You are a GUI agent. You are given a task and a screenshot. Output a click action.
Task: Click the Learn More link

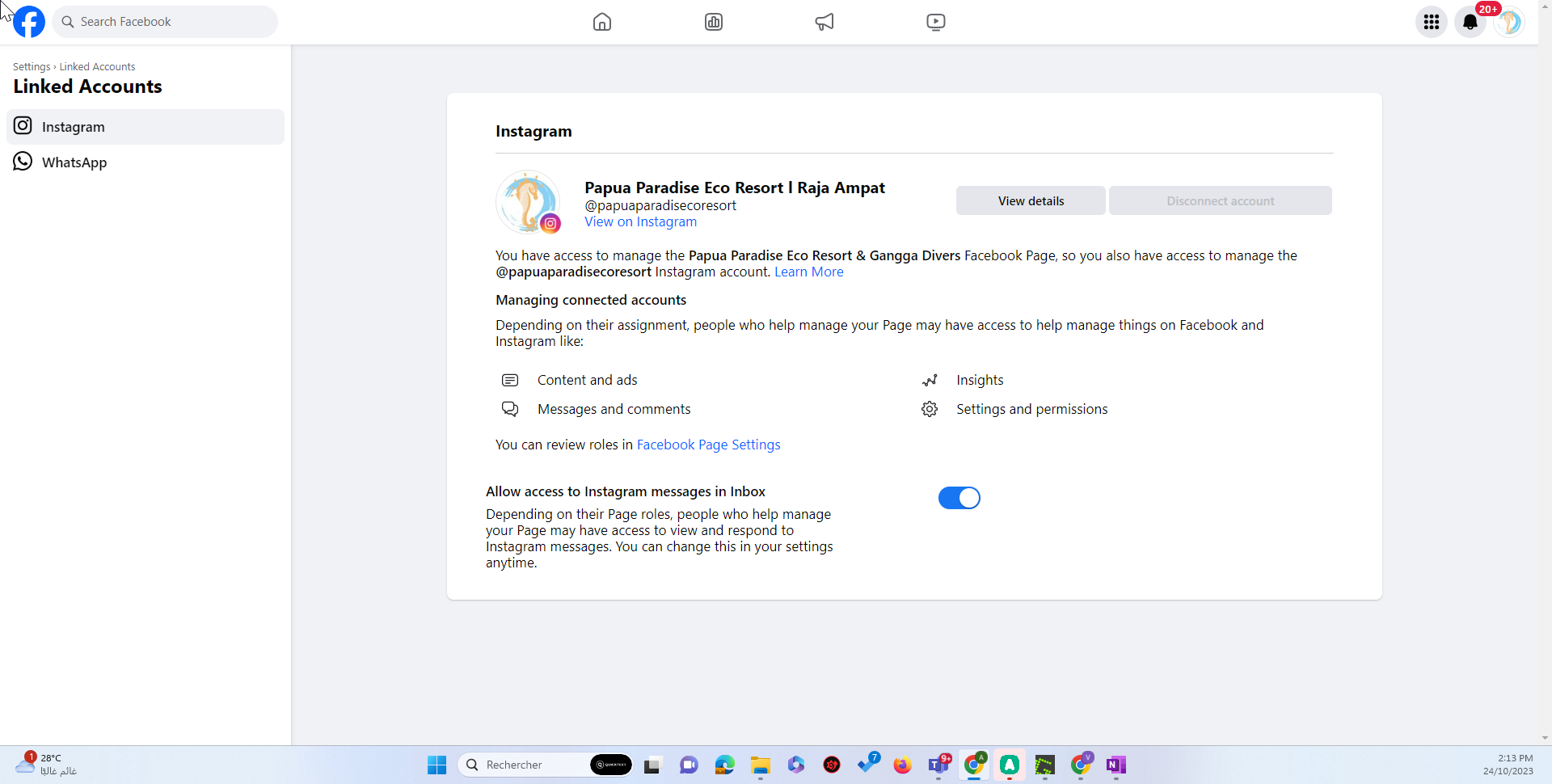[x=808, y=272]
